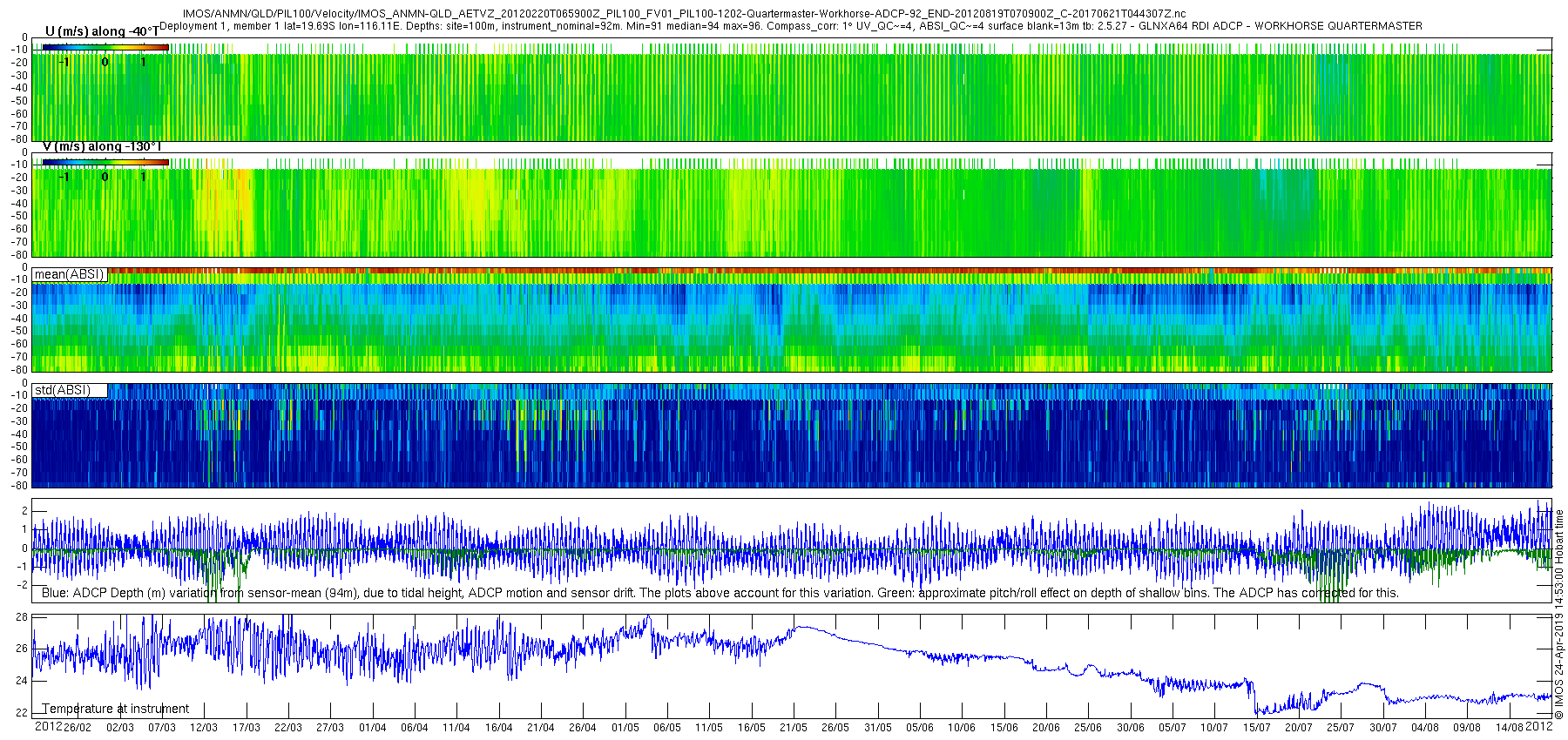Click the instrument temperature line plot
This screenshot has height=740, width=1568.
point(792,666)
